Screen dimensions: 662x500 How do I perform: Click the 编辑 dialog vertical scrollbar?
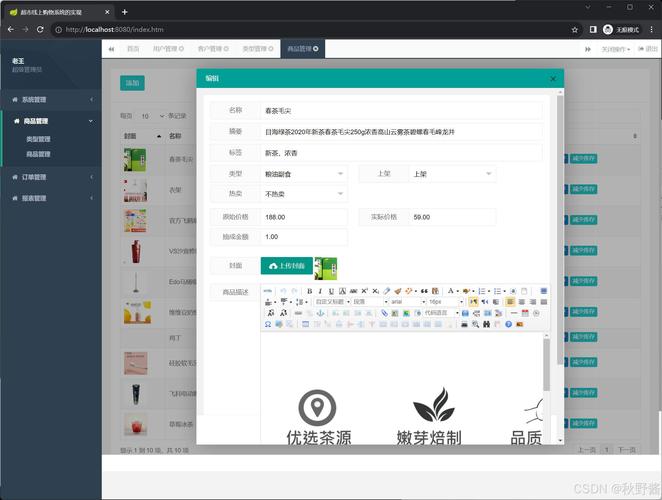click(560, 230)
